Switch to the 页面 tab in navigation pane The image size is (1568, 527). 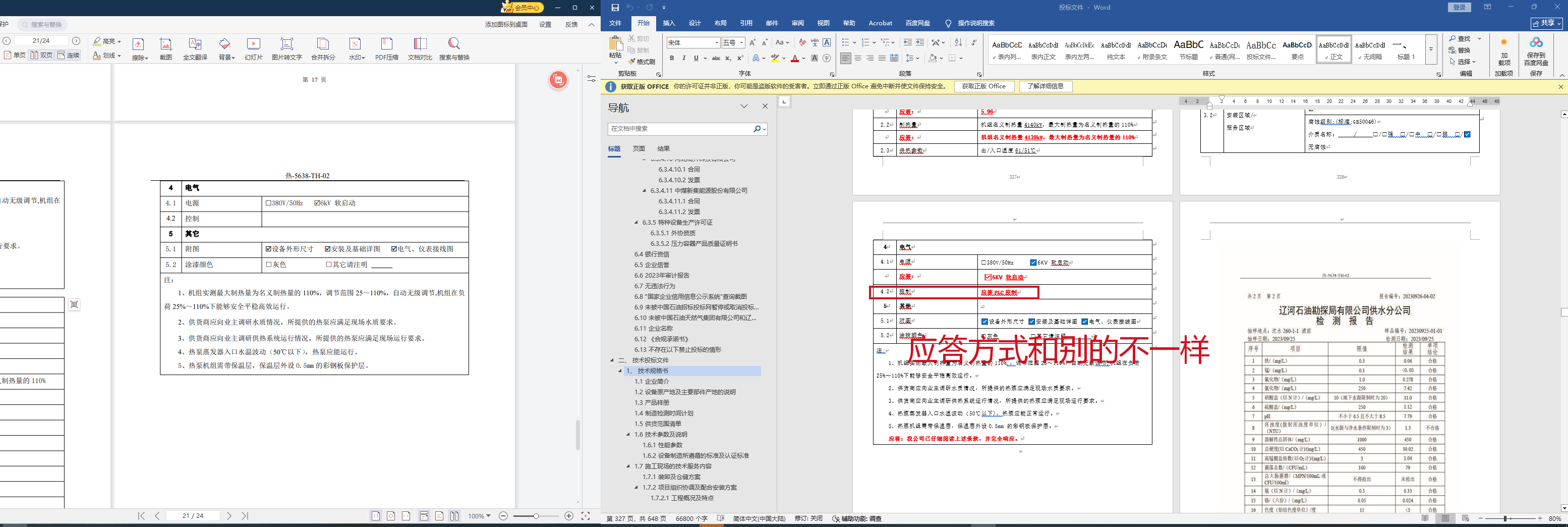638,148
